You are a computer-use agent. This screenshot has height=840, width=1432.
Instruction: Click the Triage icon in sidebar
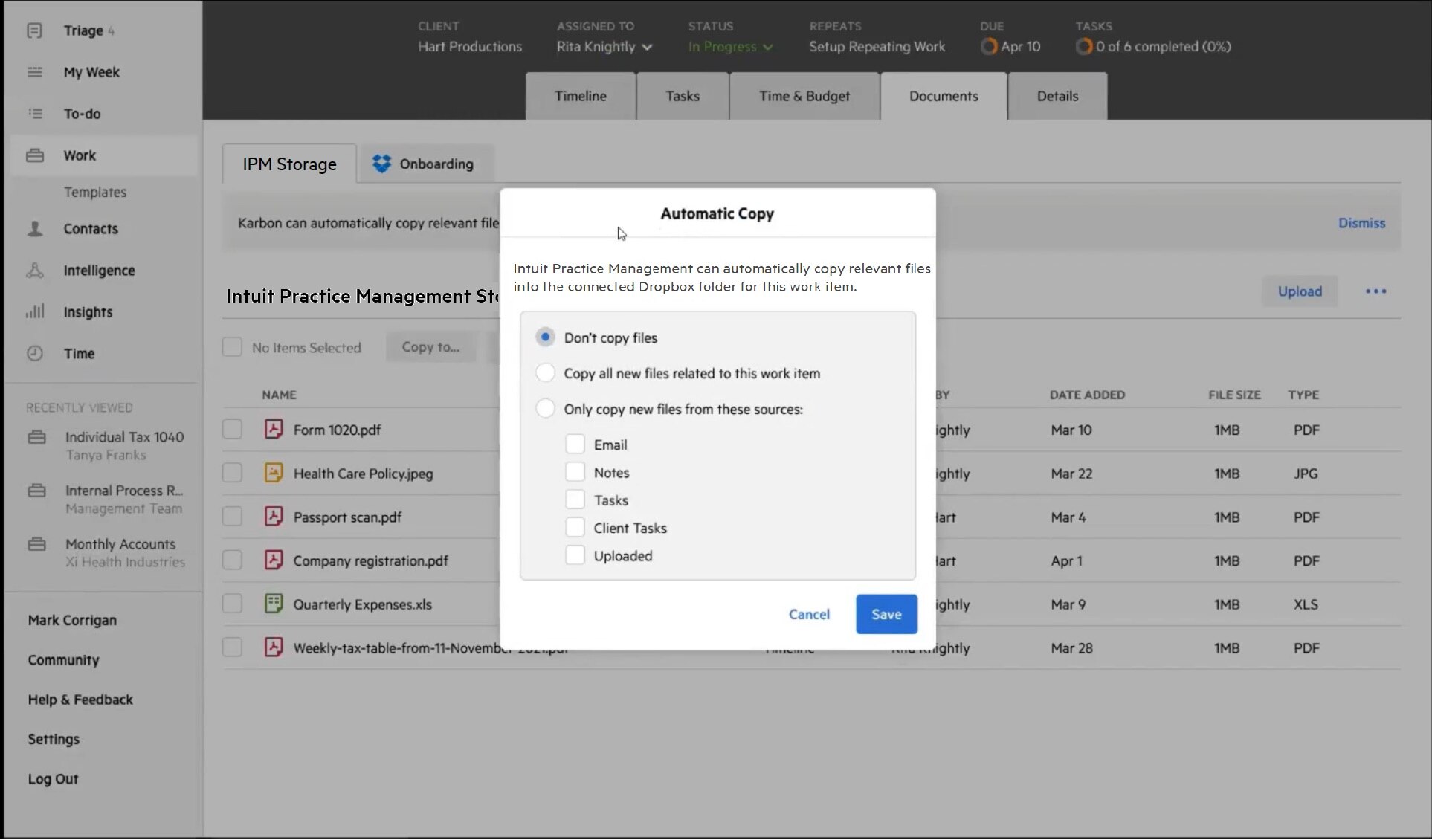pyautogui.click(x=34, y=30)
